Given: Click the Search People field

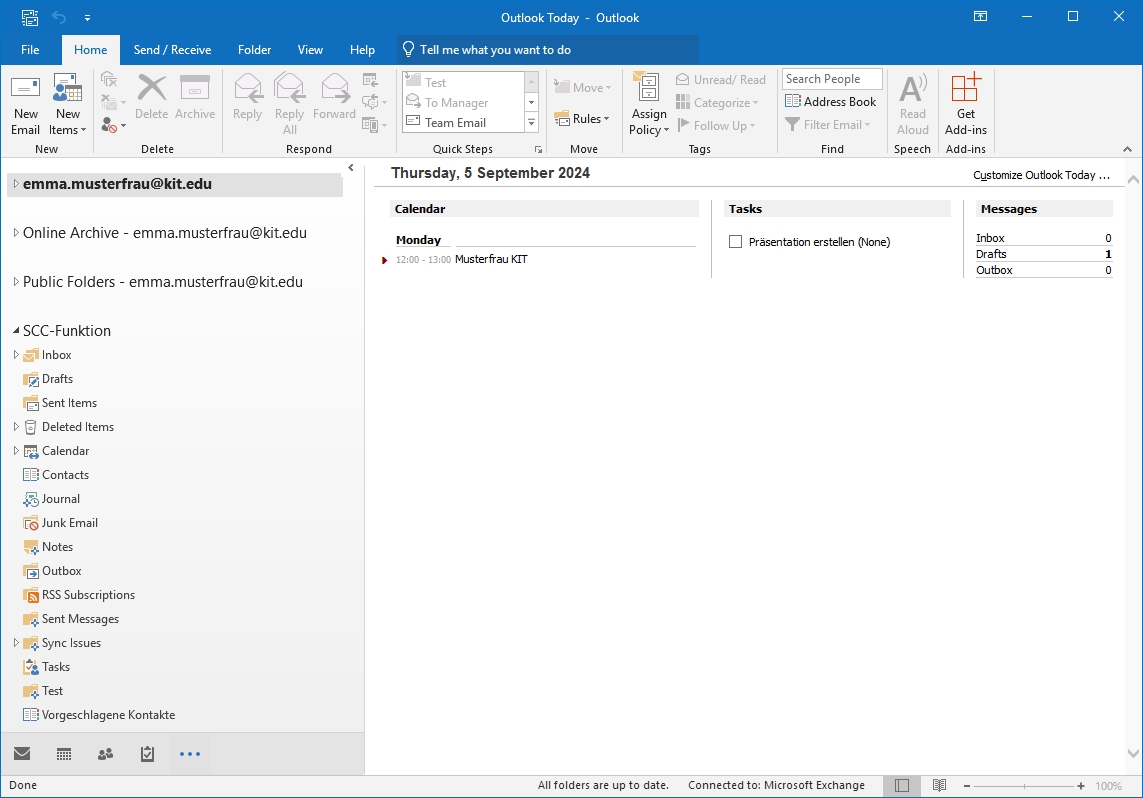Looking at the screenshot, I should coord(832,79).
